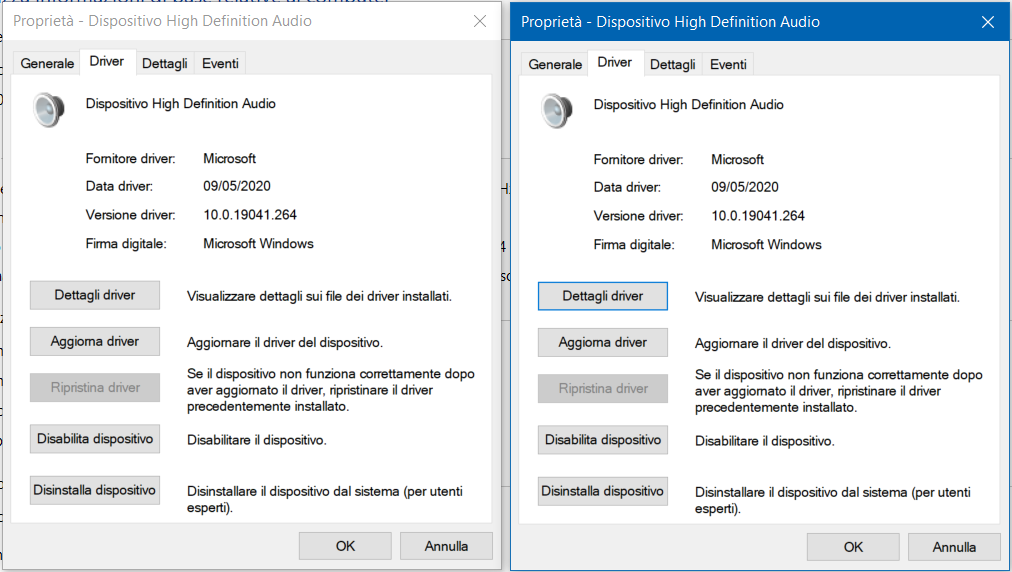Cancel right dialog with Annulla
The height and width of the screenshot is (572, 1012).
(954, 547)
